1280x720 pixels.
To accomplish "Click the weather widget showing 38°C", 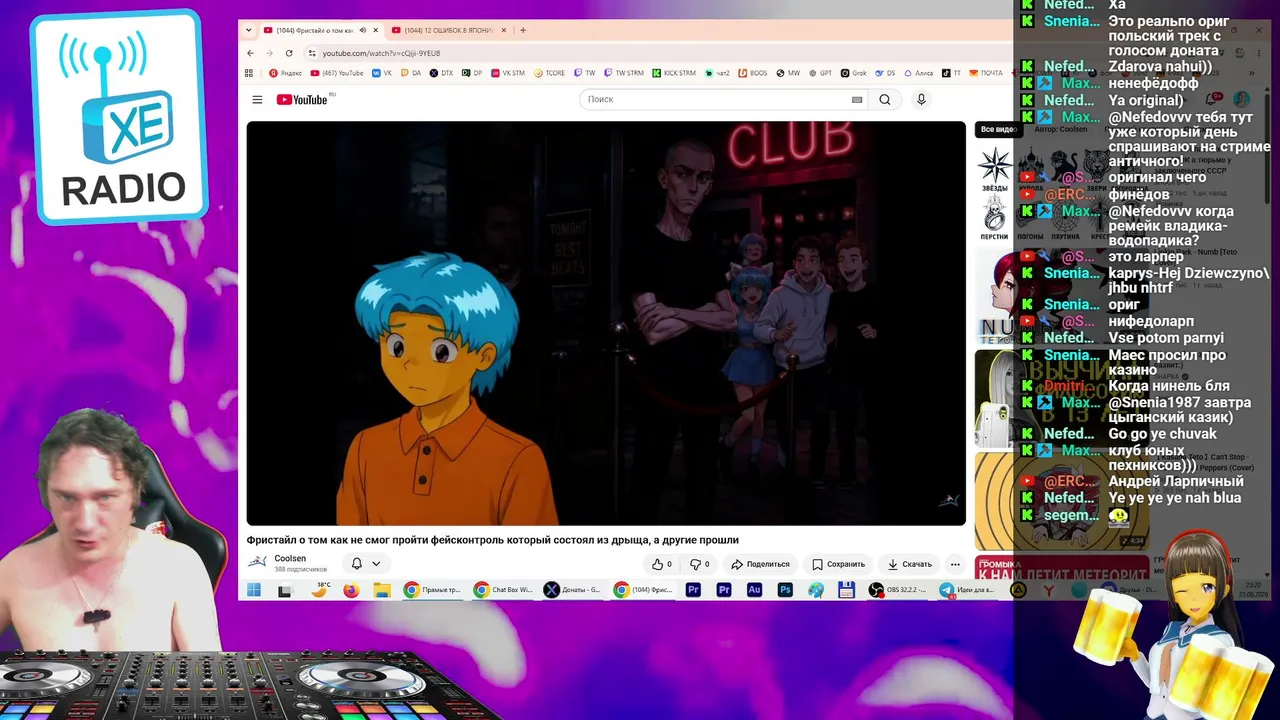I will (320, 590).
